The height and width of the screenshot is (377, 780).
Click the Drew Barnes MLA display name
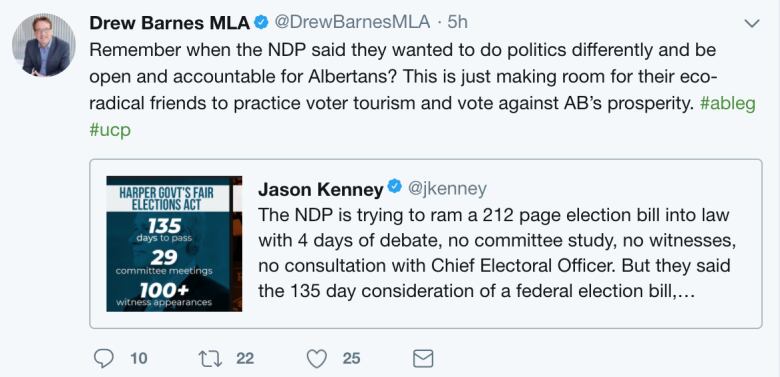(170, 22)
